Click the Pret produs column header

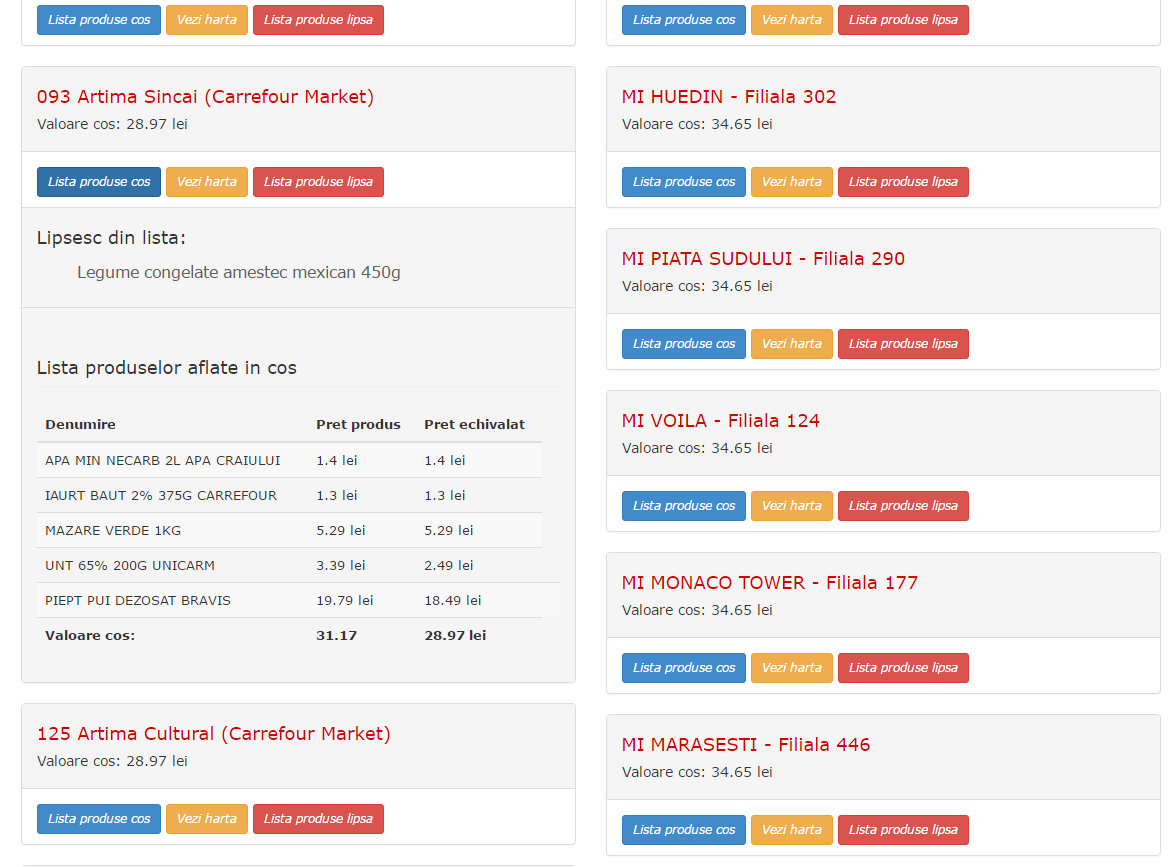click(x=358, y=424)
